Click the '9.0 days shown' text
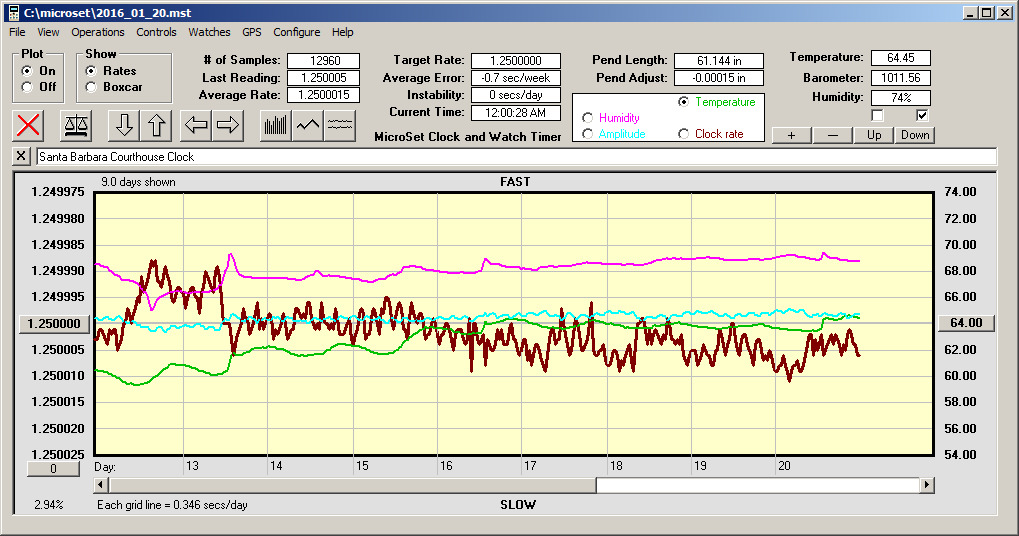 pyautogui.click(x=138, y=182)
